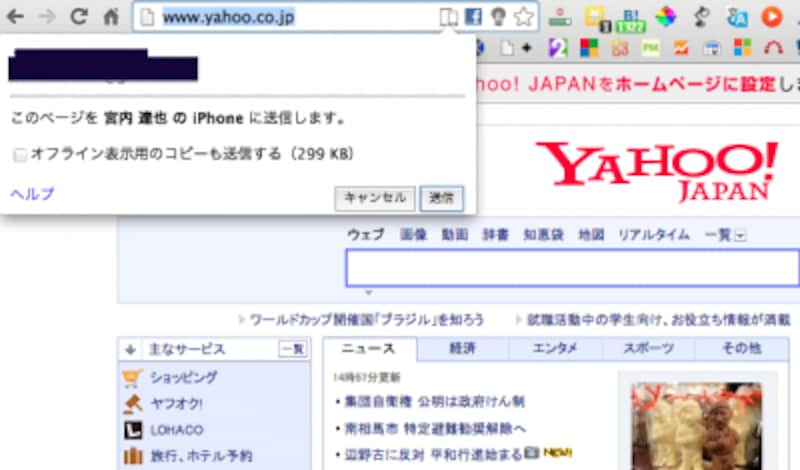The height and width of the screenshot is (470, 800).
Task: Click the Yahoo! JAPAN logo
Action: tap(657, 171)
